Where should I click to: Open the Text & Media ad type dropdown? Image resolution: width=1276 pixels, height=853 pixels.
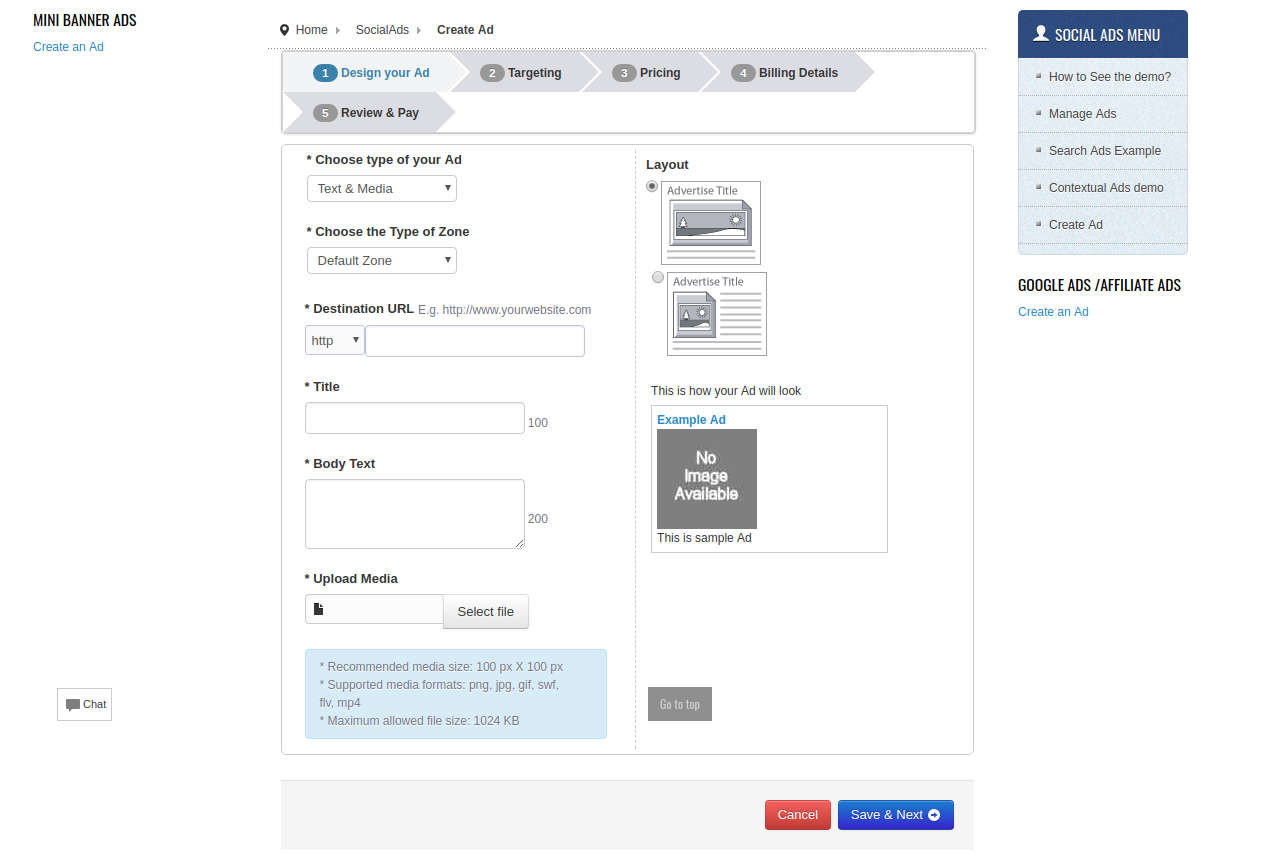click(381, 188)
